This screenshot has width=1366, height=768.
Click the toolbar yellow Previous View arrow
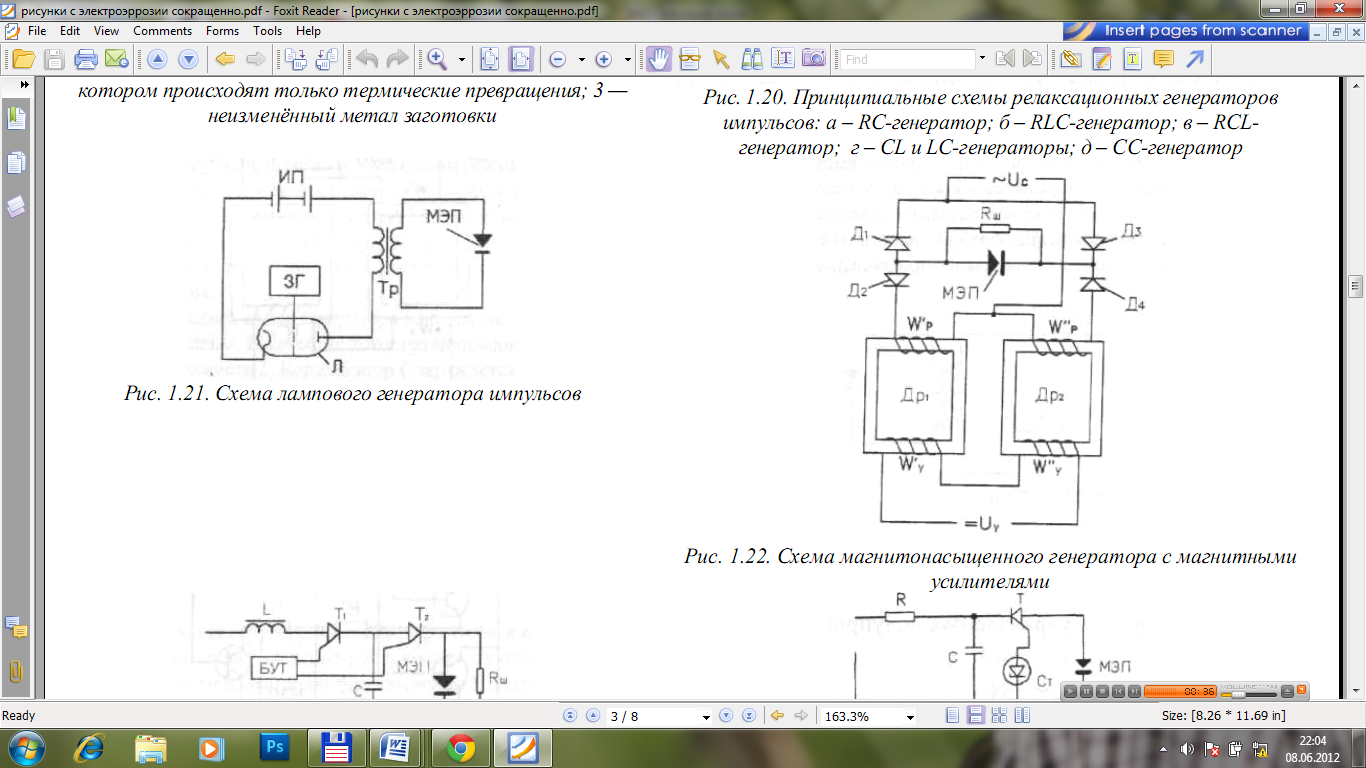pyautogui.click(x=226, y=59)
